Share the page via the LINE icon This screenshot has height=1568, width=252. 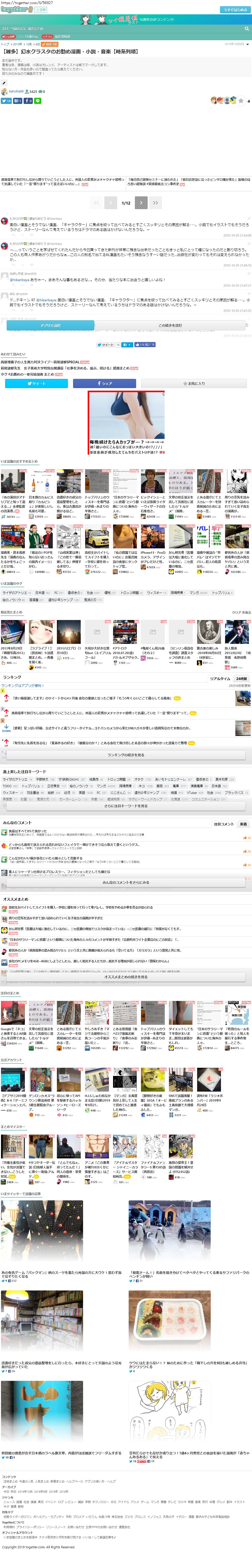(x=38, y=100)
